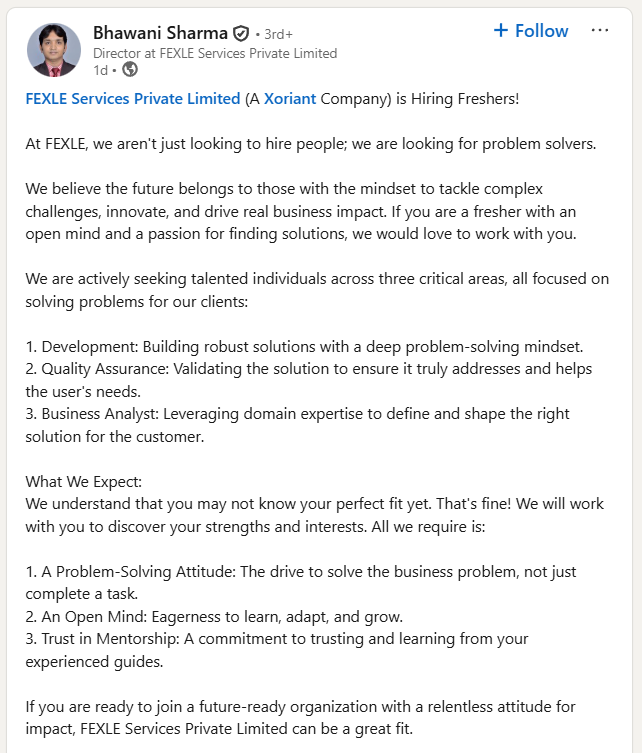Open the FEXLE Services Private Limited company link
The image size is (642, 753).
pyautogui.click(x=133, y=99)
